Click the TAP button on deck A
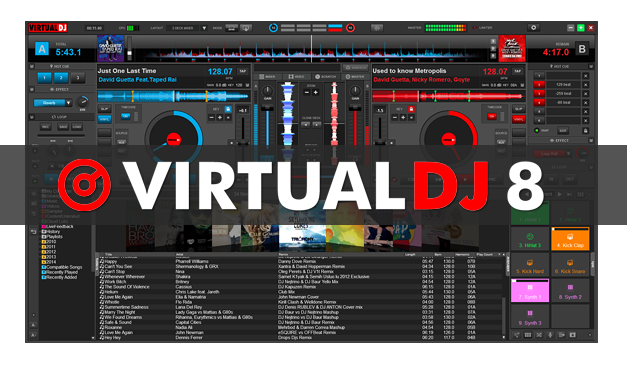This screenshot has height=367, width=627. point(243,71)
